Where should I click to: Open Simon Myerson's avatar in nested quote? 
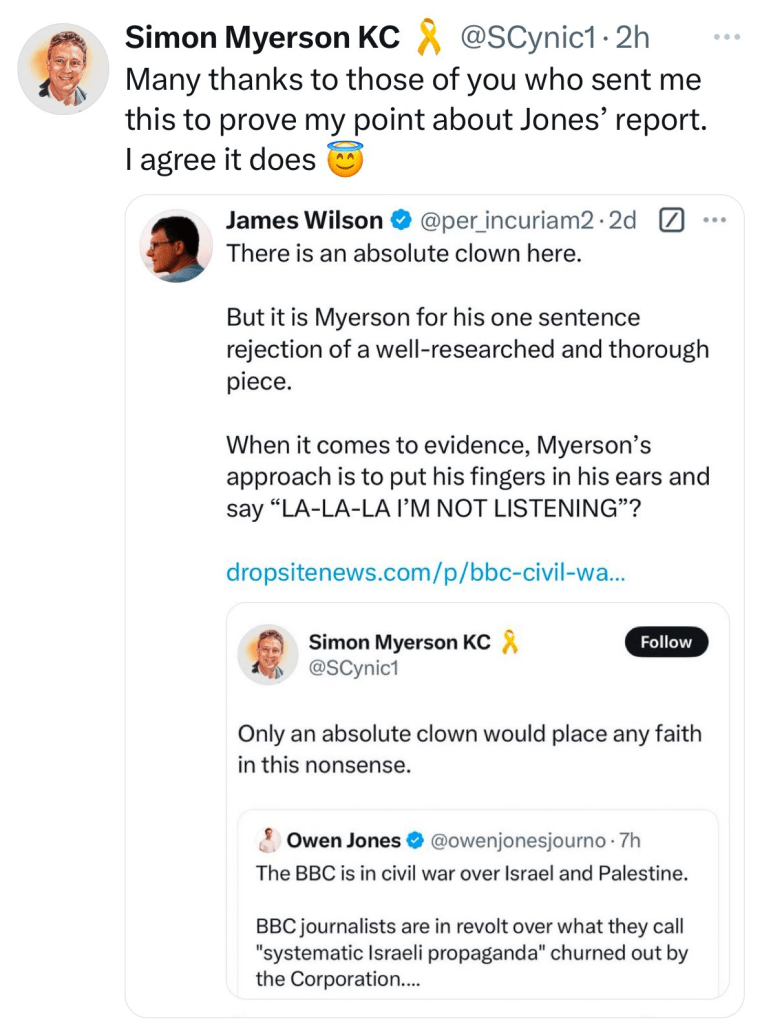pos(267,655)
